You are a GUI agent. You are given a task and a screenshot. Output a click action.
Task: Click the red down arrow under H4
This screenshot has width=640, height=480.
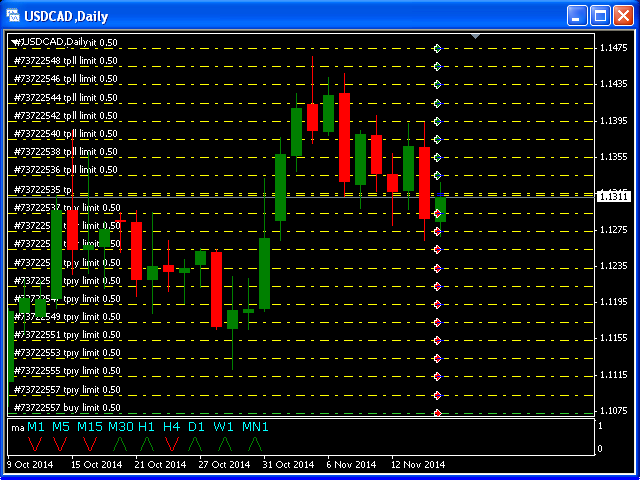[171, 443]
